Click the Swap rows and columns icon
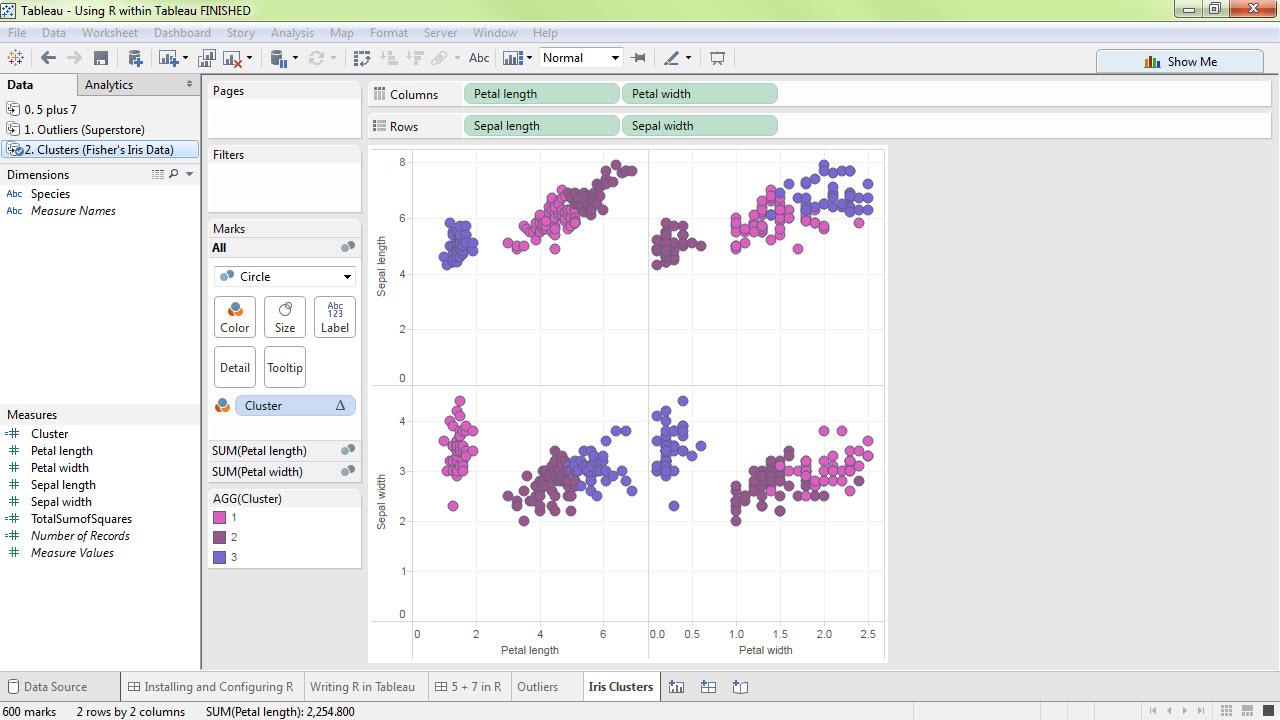The height and width of the screenshot is (720, 1280). [x=362, y=58]
